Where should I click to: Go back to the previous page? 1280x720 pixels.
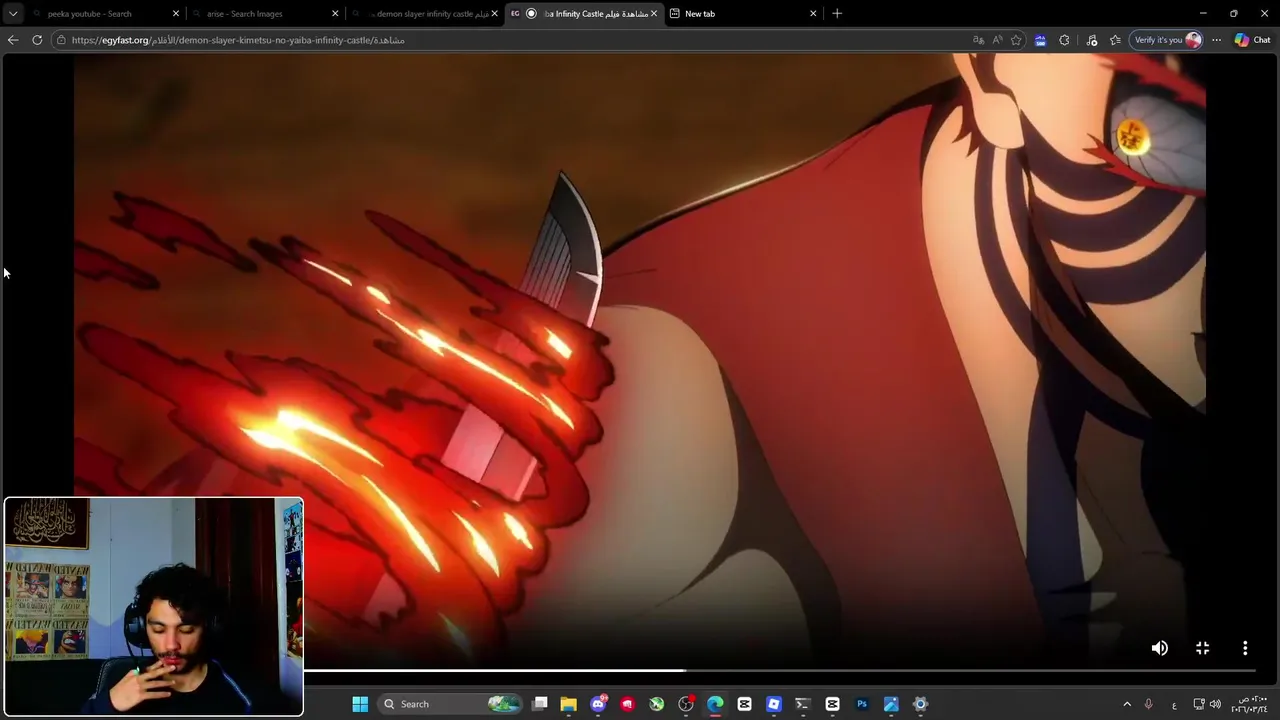click(x=13, y=40)
